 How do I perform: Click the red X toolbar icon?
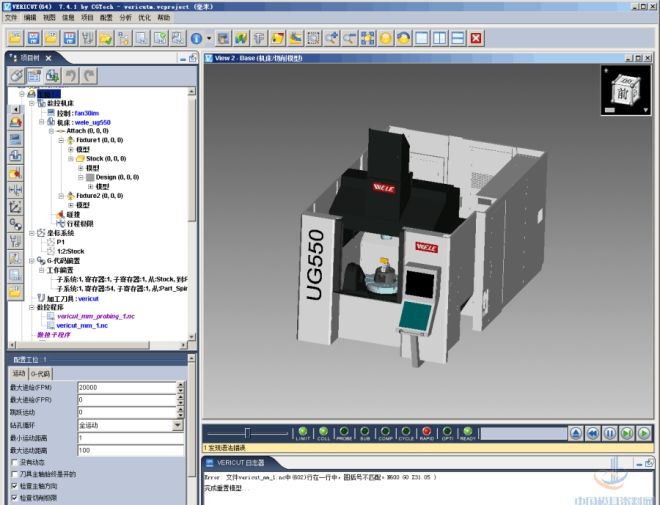[476, 38]
